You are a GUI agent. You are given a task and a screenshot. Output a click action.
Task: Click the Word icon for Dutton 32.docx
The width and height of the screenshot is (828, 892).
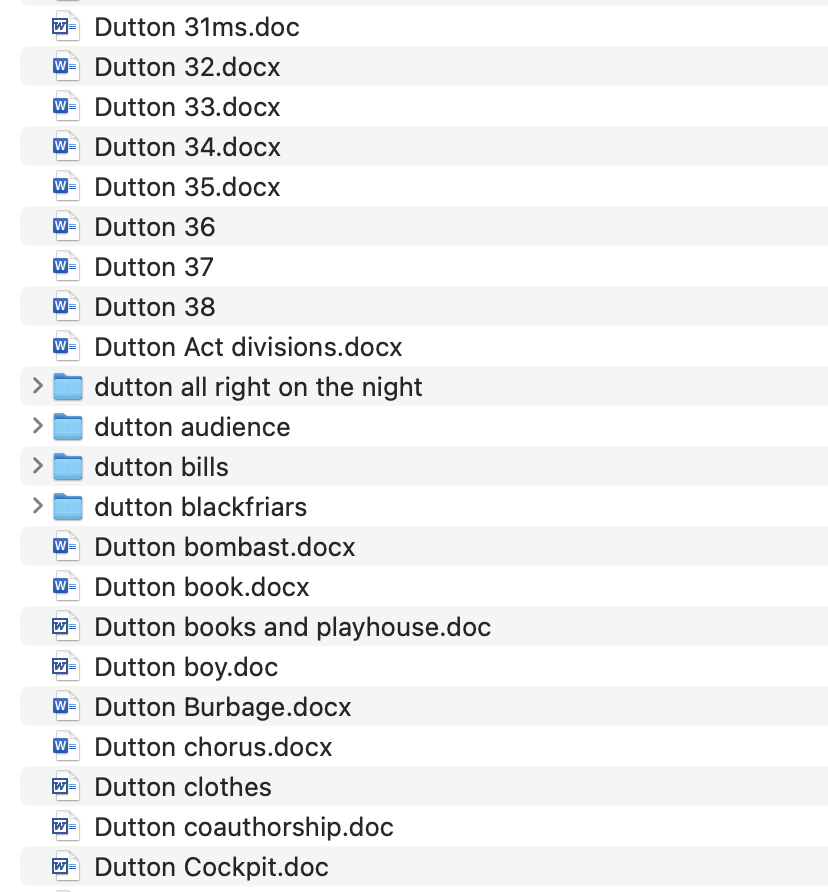pos(66,67)
